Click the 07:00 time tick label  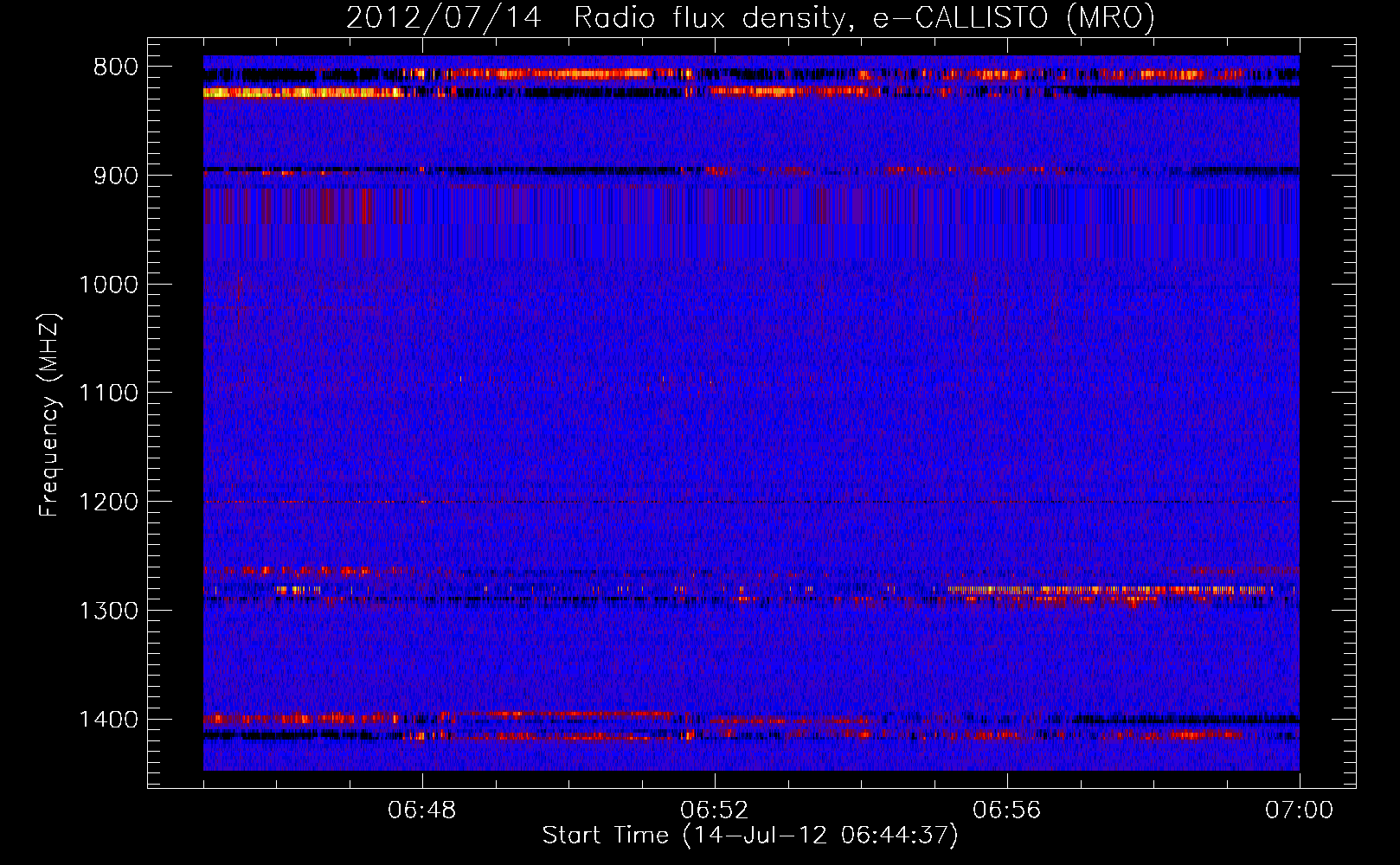(1300, 811)
